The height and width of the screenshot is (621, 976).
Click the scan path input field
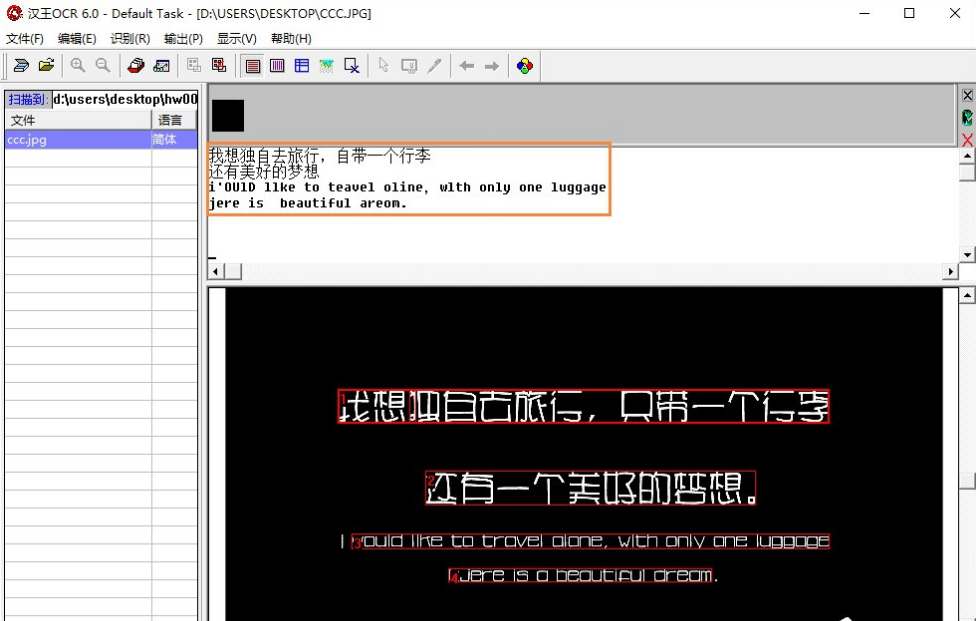coord(125,99)
